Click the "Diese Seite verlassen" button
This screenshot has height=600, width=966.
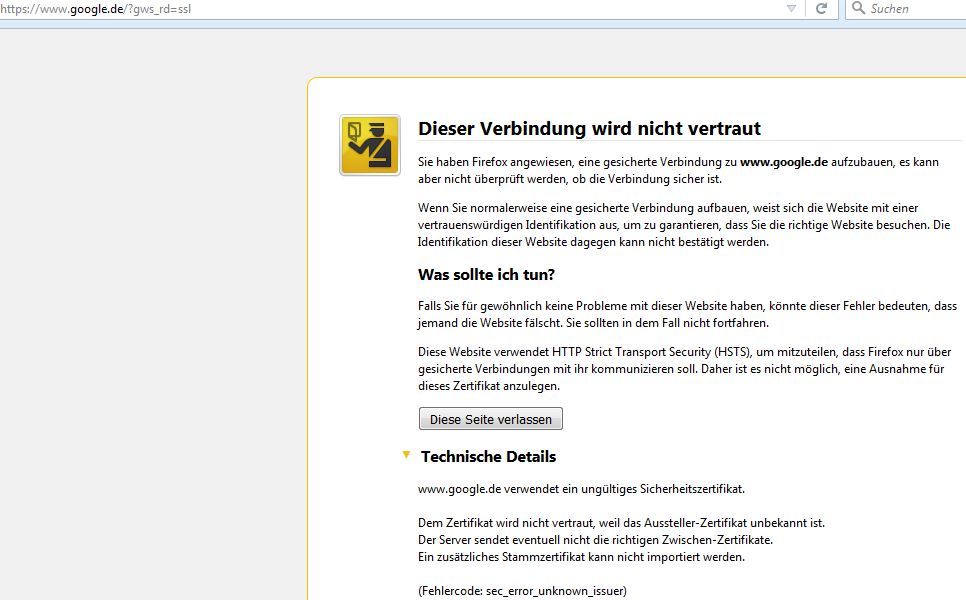[490, 419]
